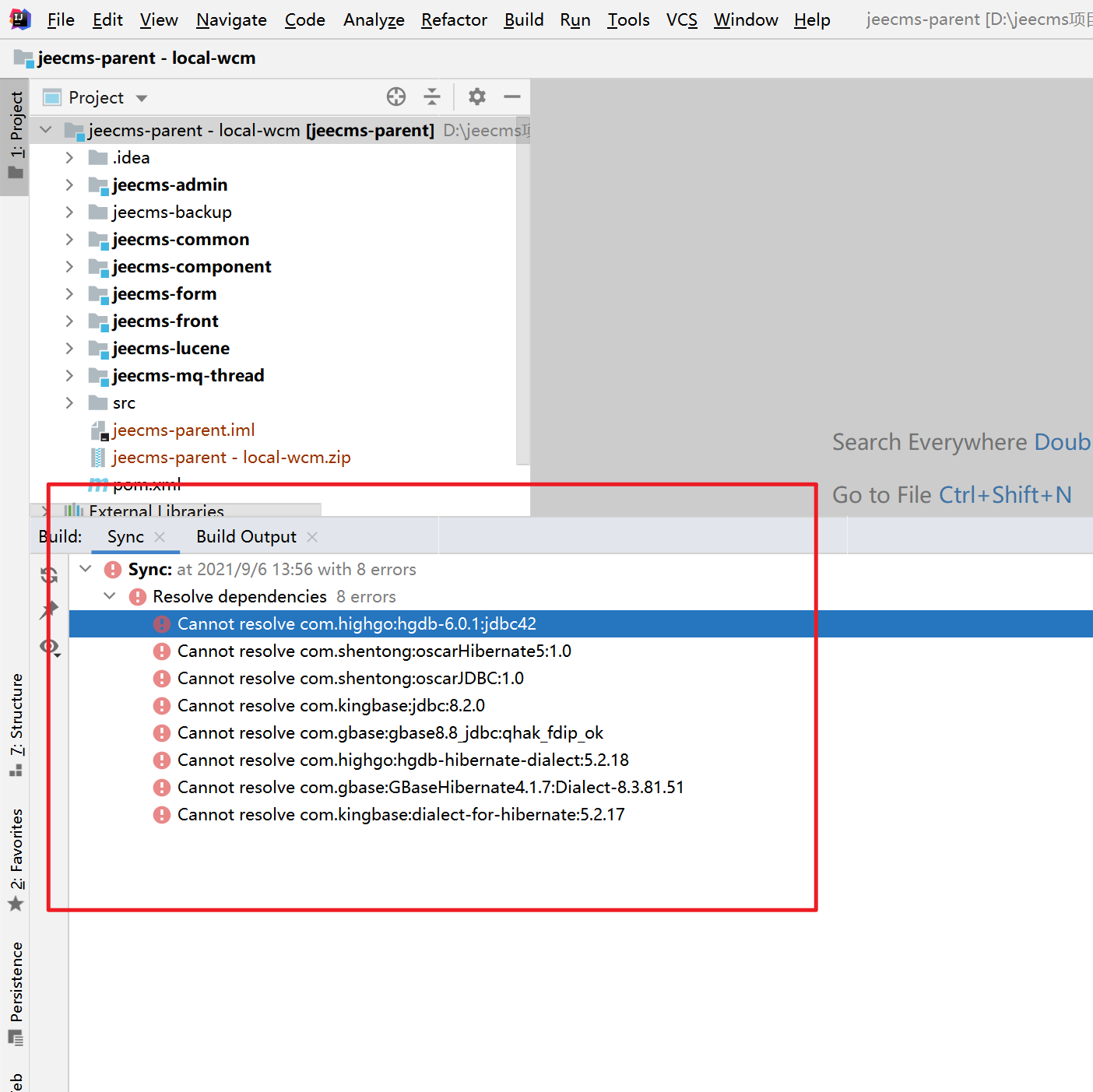Select jeecms-parent.iml file
This screenshot has height=1092, width=1093.
(184, 430)
